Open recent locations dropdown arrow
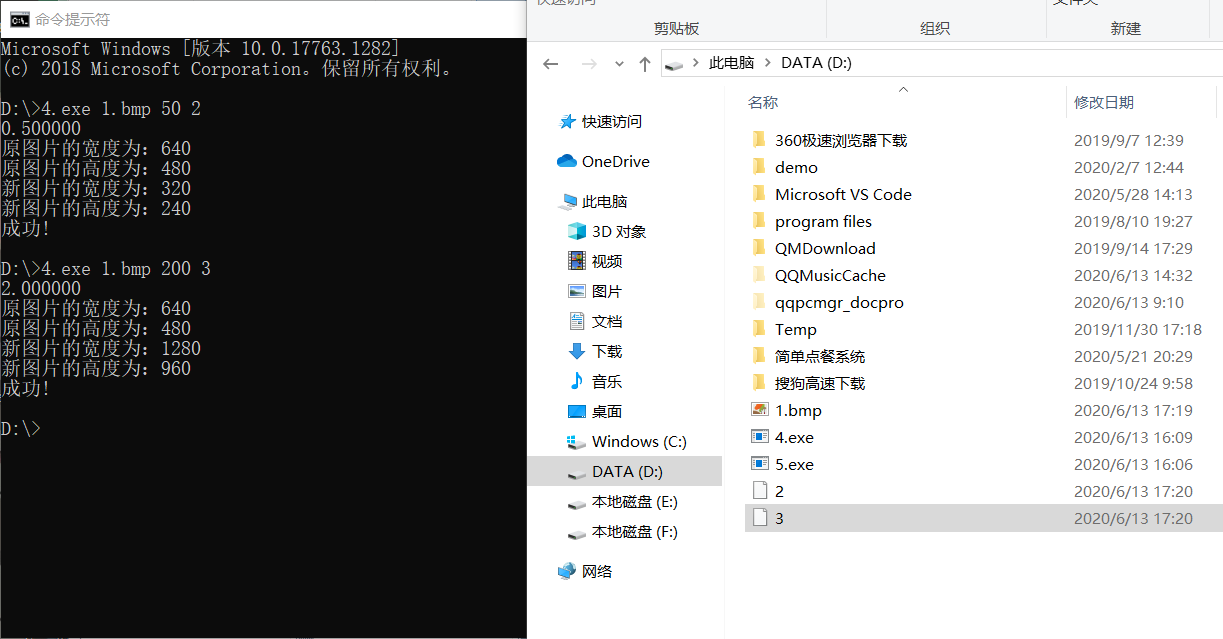 pyautogui.click(x=618, y=64)
